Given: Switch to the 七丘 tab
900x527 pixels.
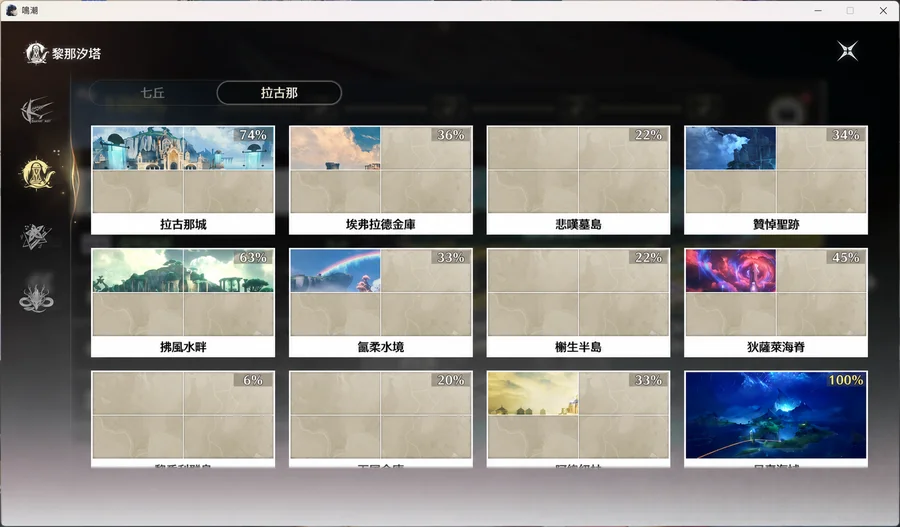Looking at the screenshot, I should pyautogui.click(x=153, y=93).
